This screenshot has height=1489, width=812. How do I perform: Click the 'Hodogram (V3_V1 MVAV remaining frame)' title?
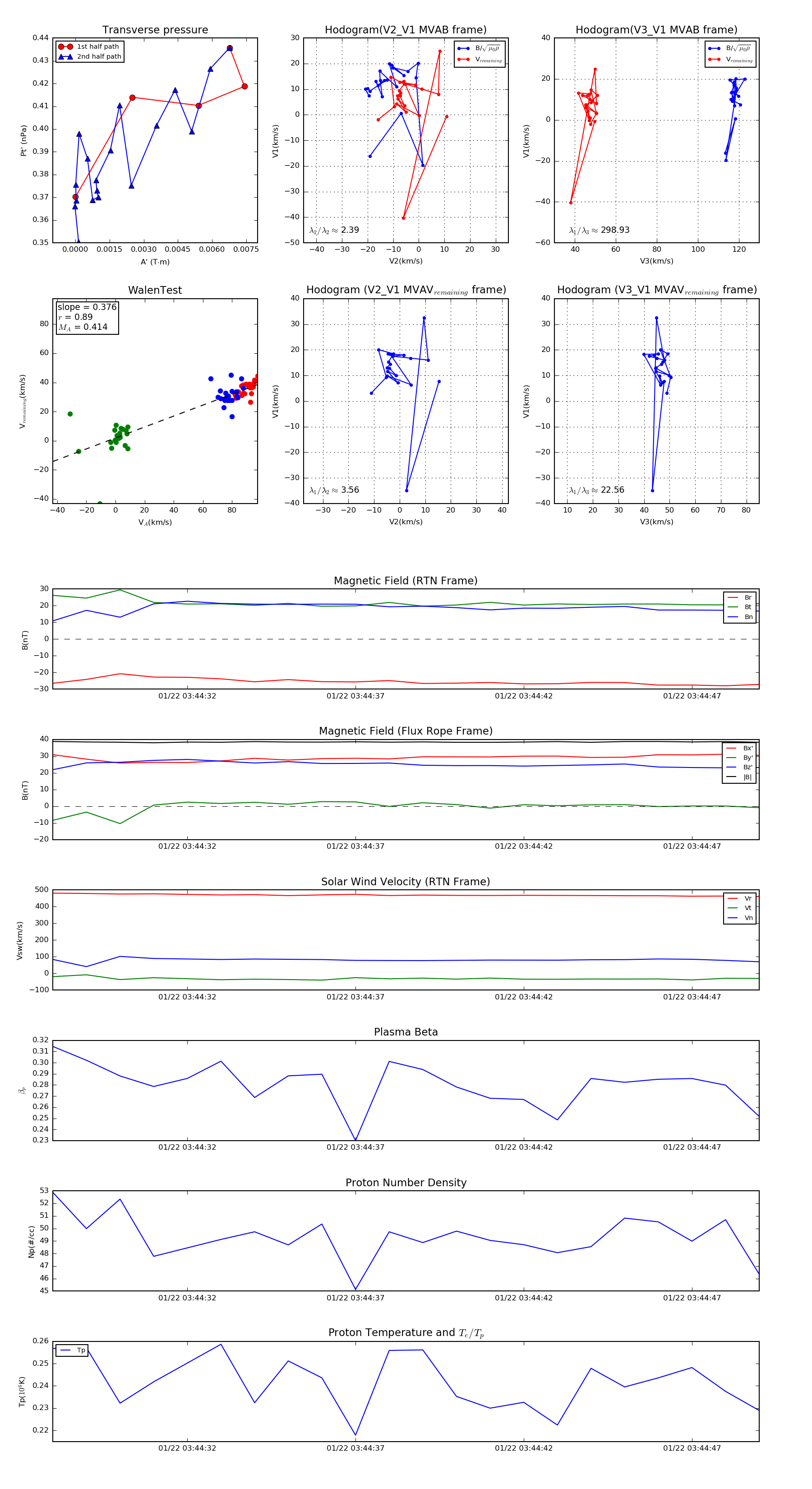(x=656, y=290)
